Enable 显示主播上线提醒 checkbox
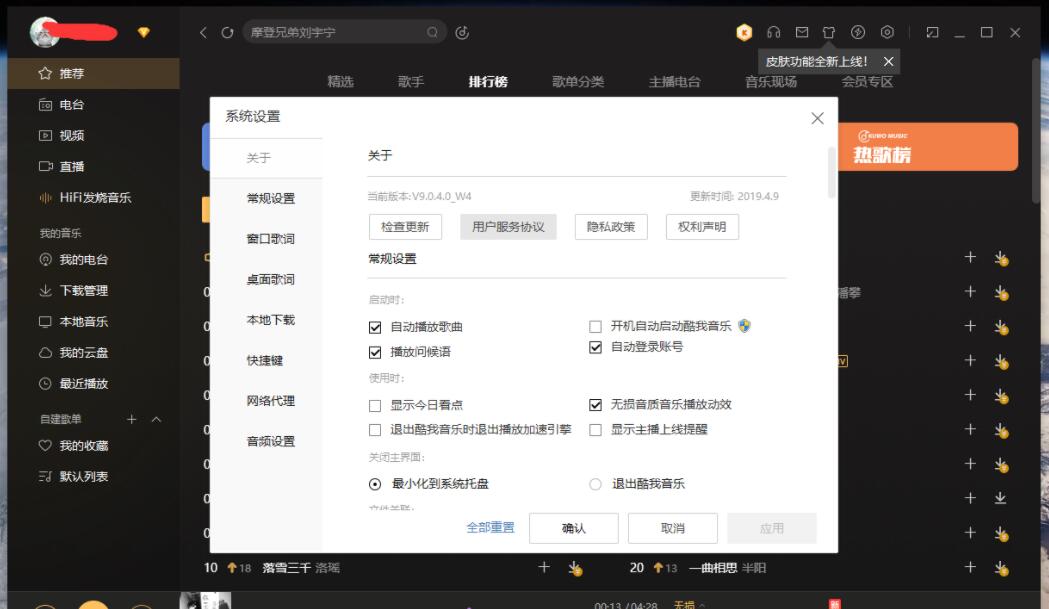Screen dimensions: 1049x609 (x=595, y=430)
